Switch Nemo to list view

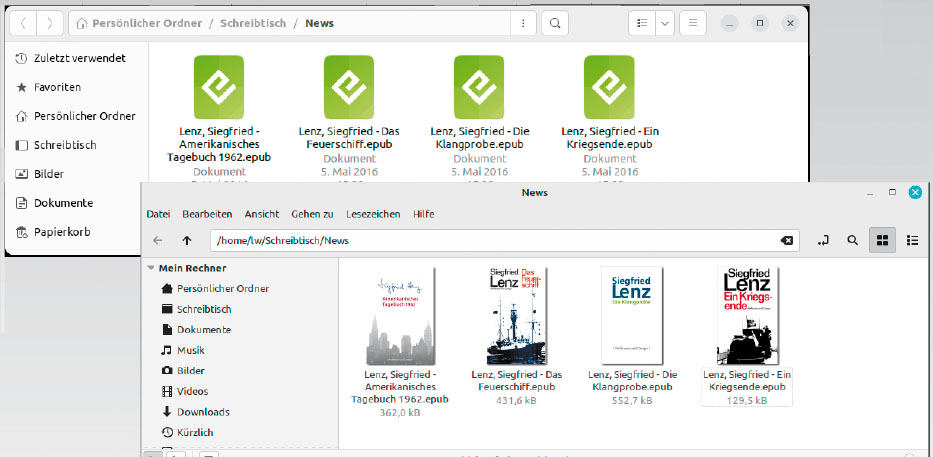pos(912,240)
